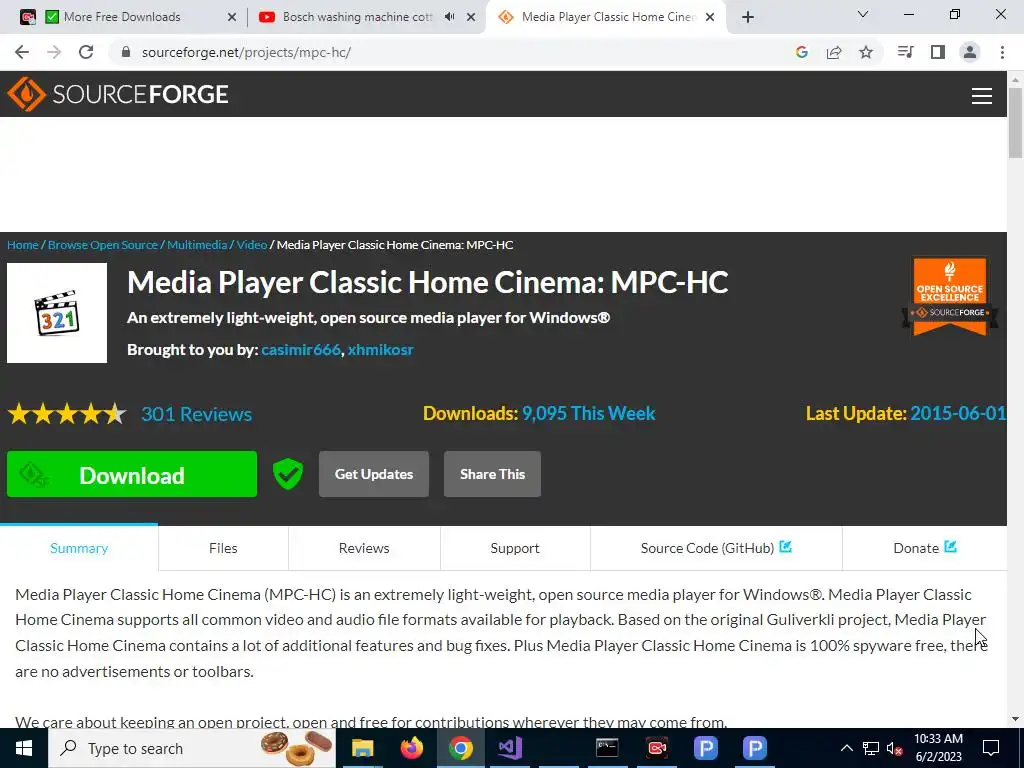Open the Donate tab
Screen dimensions: 1024x768
pyautogui.click(x=925, y=548)
